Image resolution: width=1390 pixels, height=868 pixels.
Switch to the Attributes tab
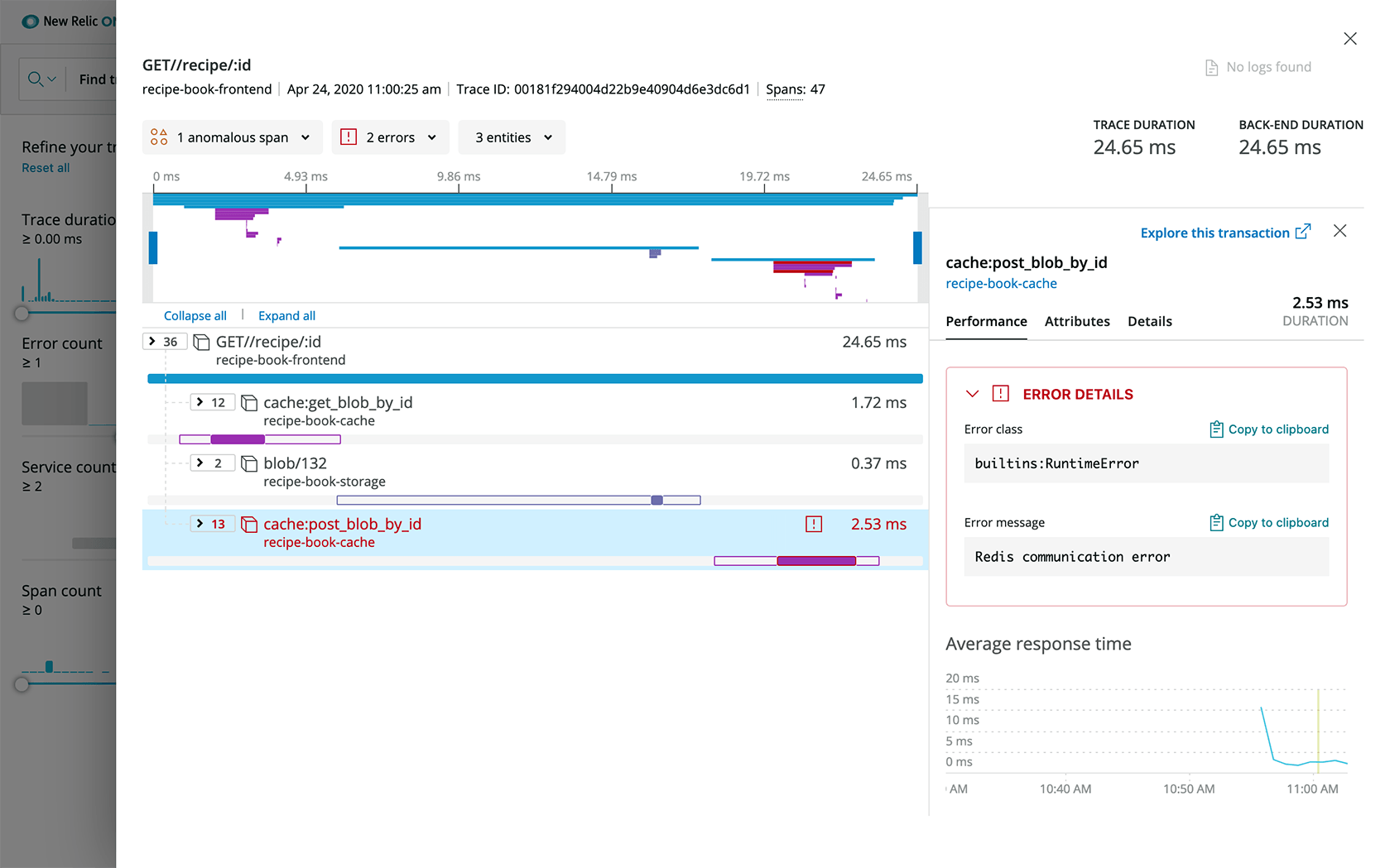click(x=1076, y=321)
